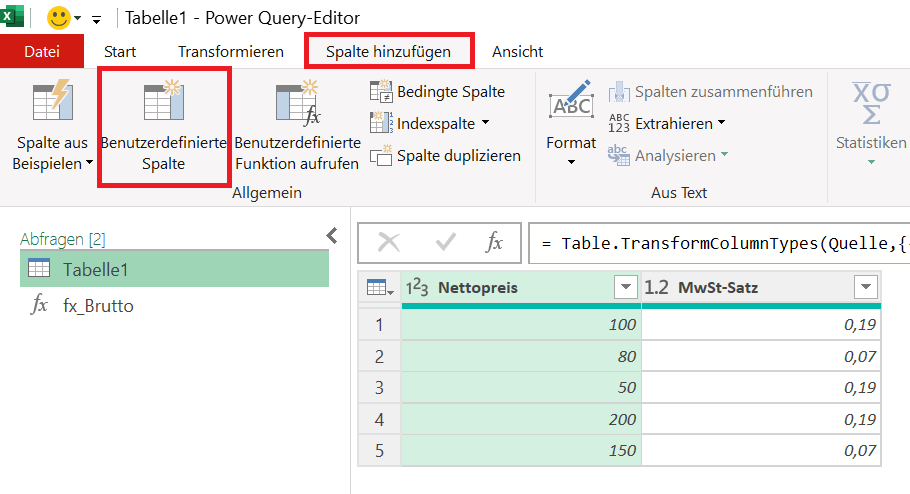Screen dimensions: 910x494
Task: Click the MwSt-Satz cell in row 5
Action: (761, 450)
